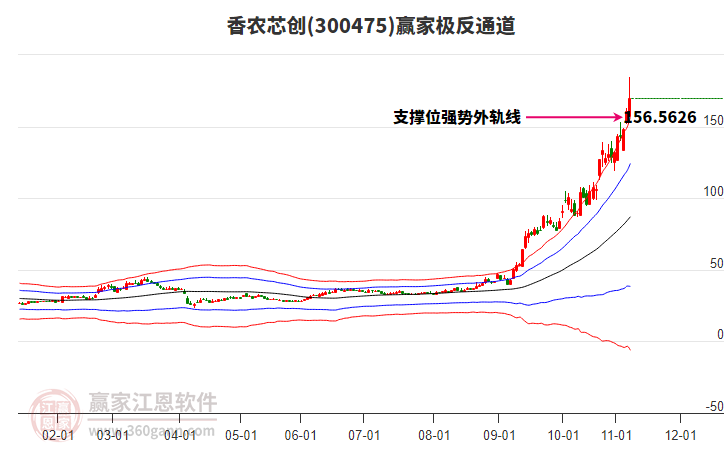Click the 150 price axis label
726x450 pixels.
(713, 120)
